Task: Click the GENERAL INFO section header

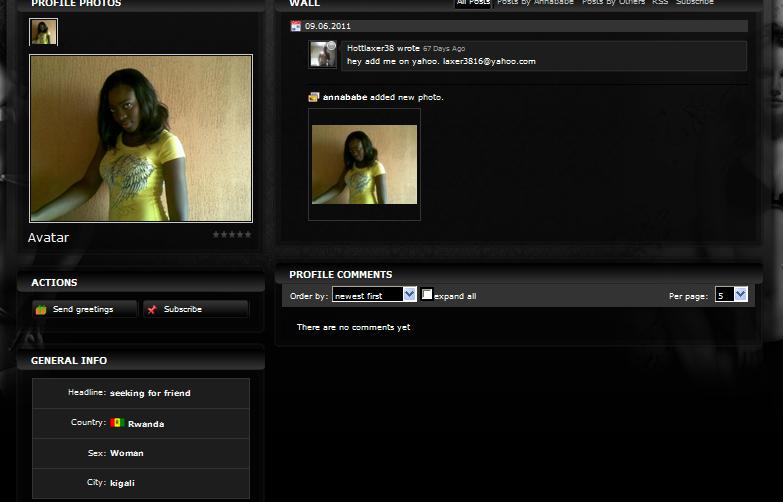Action: 69,361
